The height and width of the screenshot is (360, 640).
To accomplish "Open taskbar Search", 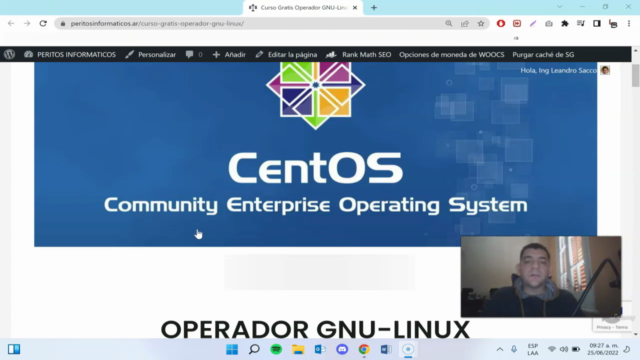I will [x=254, y=349].
